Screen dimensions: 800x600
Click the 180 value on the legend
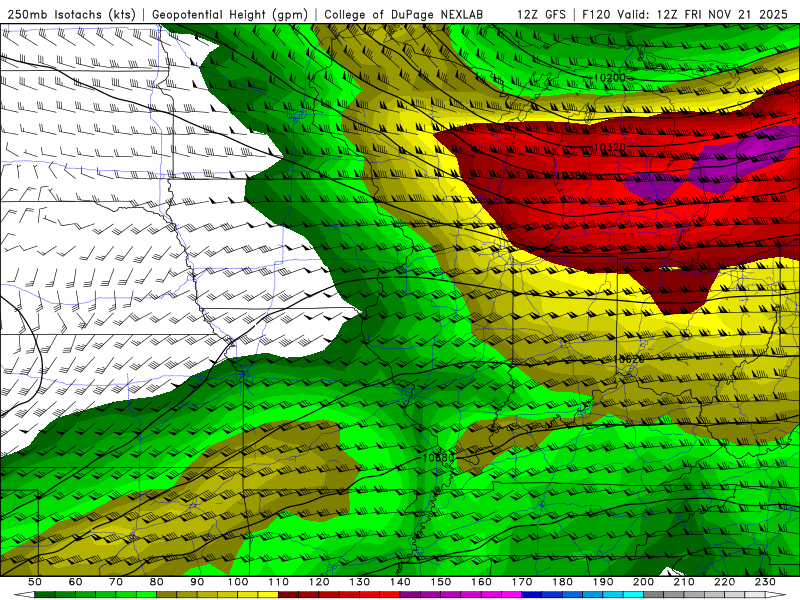pos(562,582)
